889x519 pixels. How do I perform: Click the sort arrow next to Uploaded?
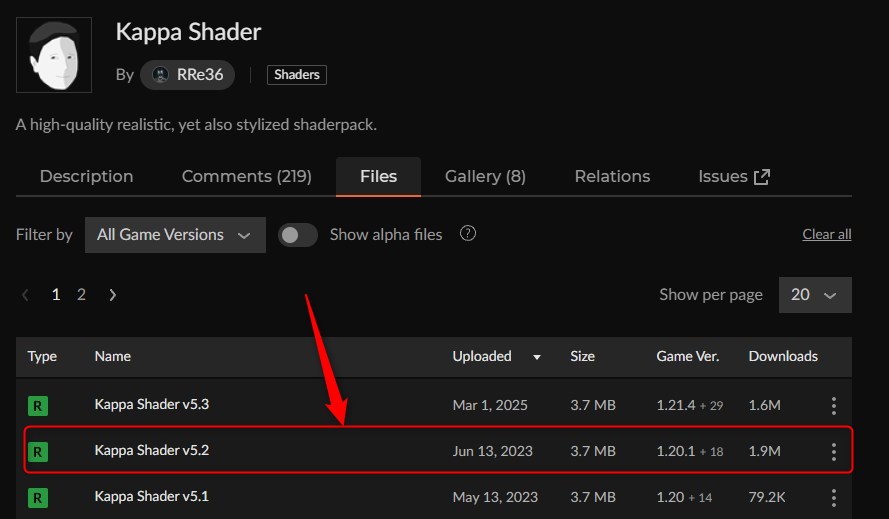(537, 357)
